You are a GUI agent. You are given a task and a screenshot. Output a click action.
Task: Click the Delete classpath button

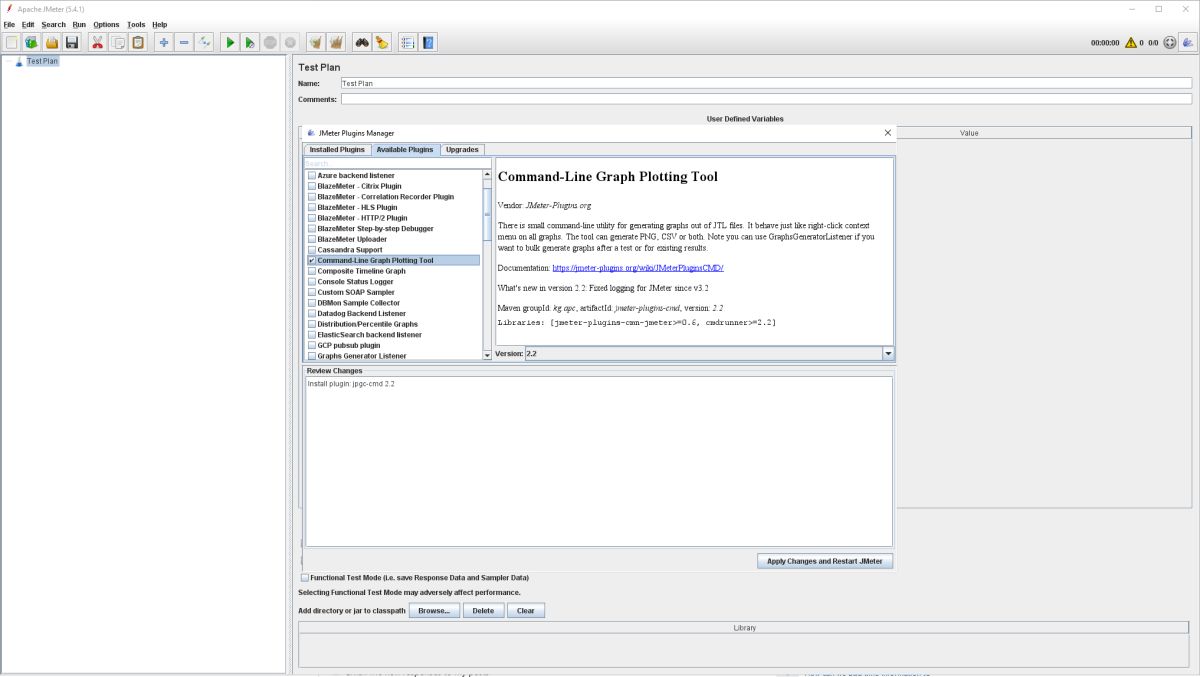pos(483,610)
